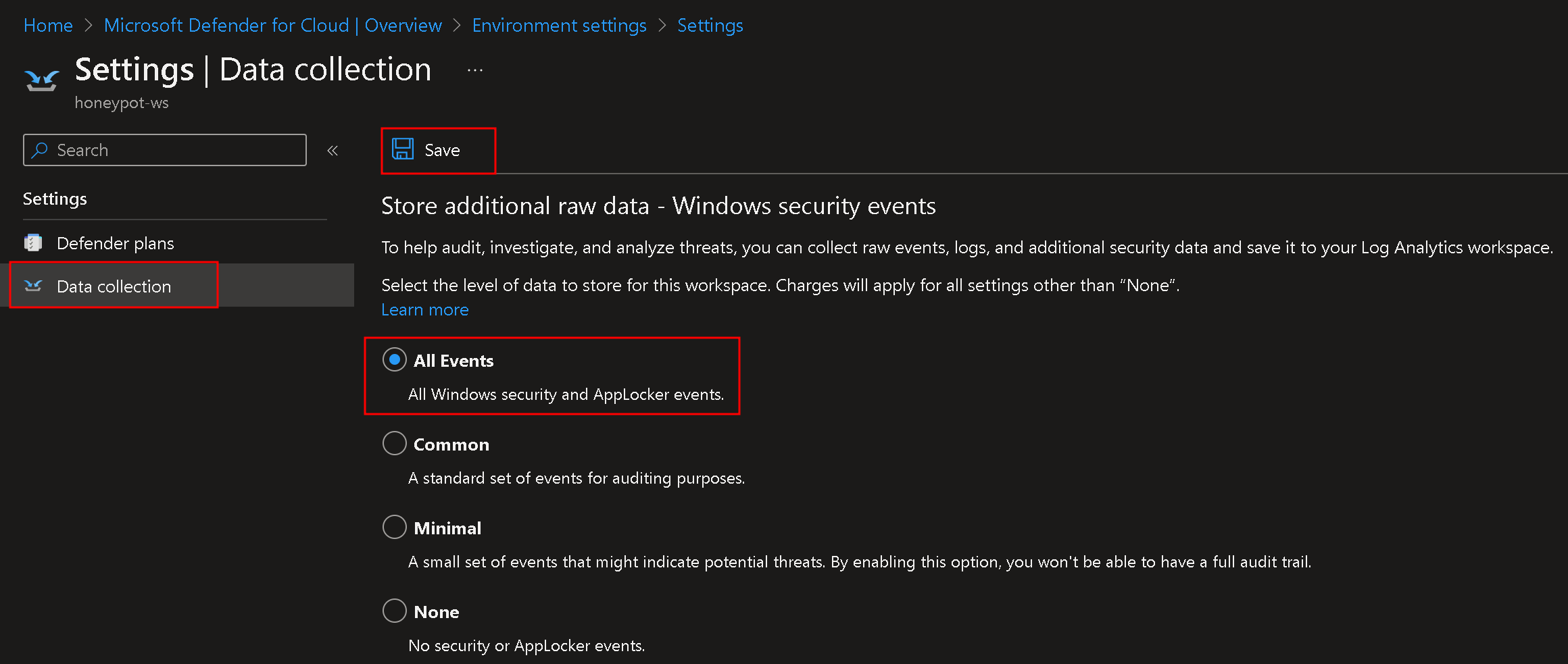Click the Settings breadcrumb link
The image size is (1568, 664).
[710, 26]
